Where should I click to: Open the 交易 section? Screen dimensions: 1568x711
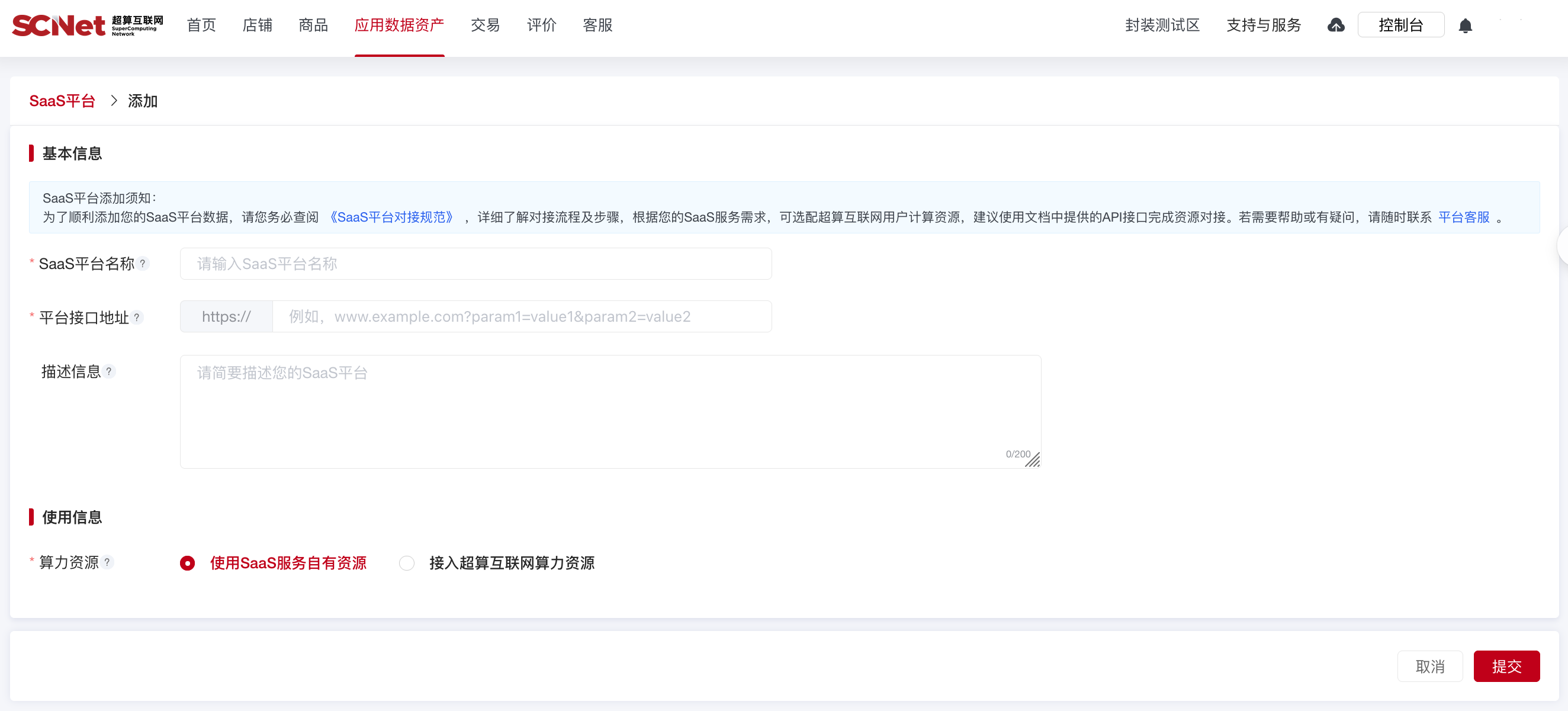485,25
